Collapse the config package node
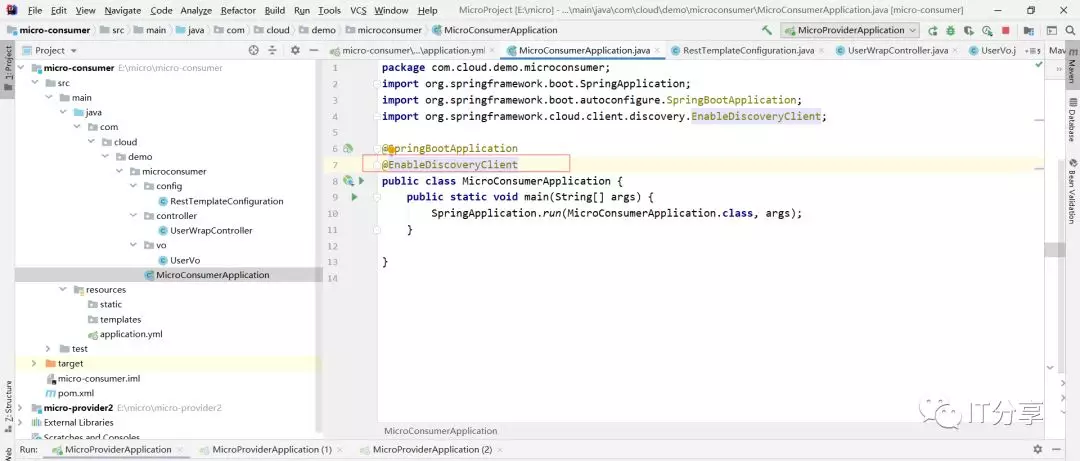The height and width of the screenshot is (461, 1080). (x=134, y=186)
